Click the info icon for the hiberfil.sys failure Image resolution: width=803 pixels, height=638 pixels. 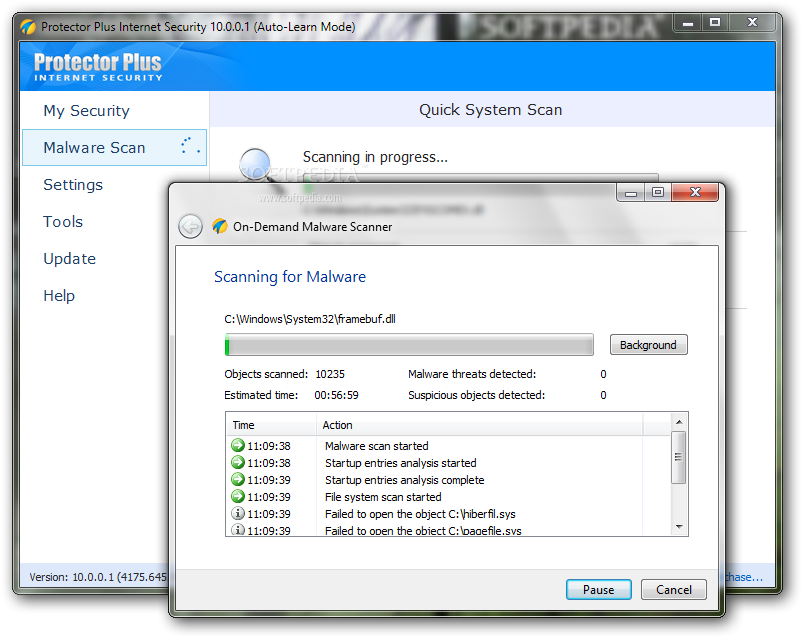pyautogui.click(x=238, y=513)
